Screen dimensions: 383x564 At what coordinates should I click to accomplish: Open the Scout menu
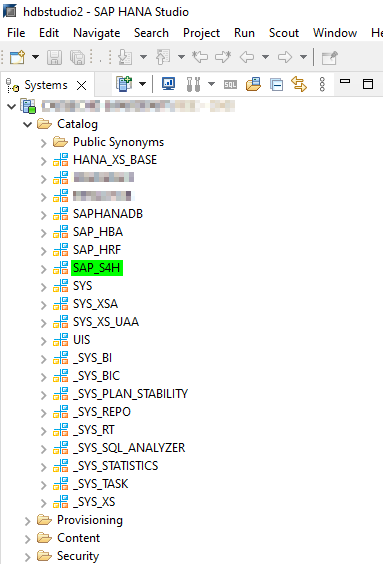pyautogui.click(x=284, y=33)
